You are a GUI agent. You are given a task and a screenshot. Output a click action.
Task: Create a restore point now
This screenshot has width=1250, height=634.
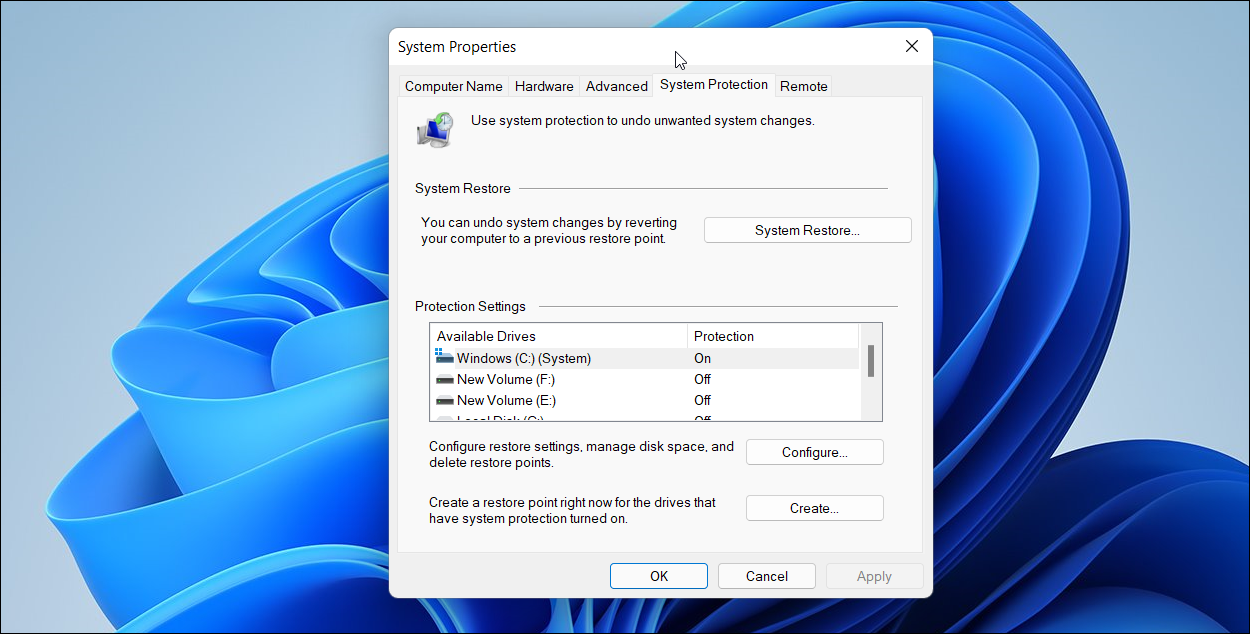point(814,507)
